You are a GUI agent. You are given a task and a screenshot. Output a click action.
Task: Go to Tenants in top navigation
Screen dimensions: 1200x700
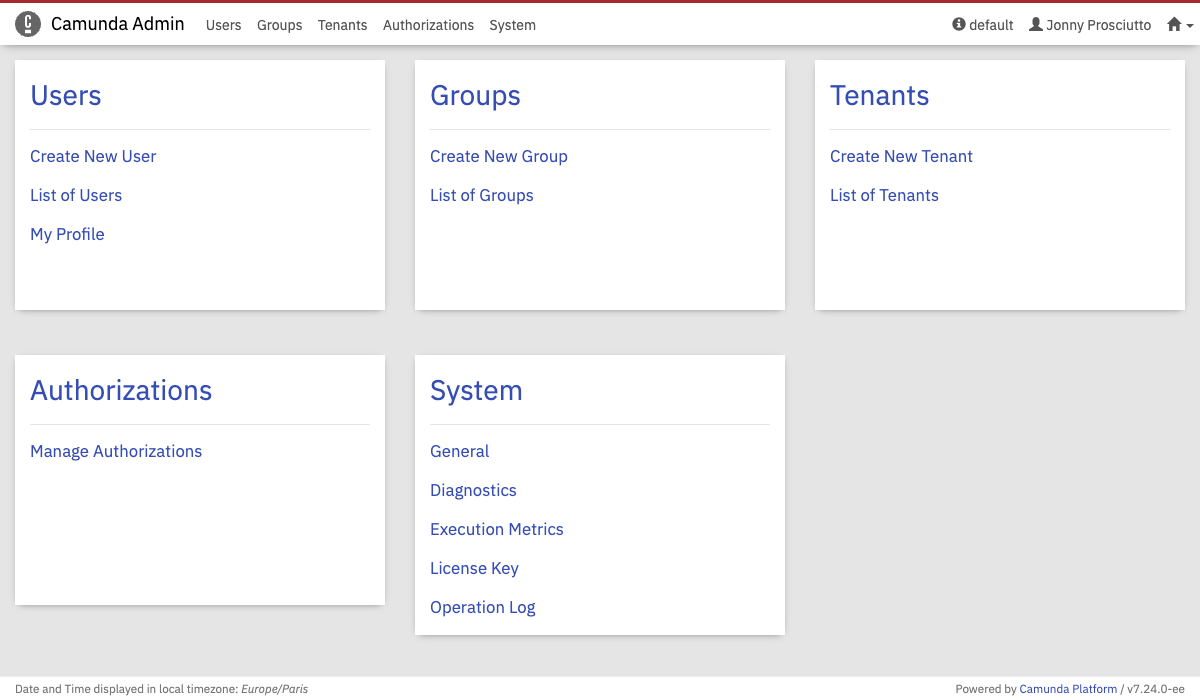pyautogui.click(x=342, y=25)
